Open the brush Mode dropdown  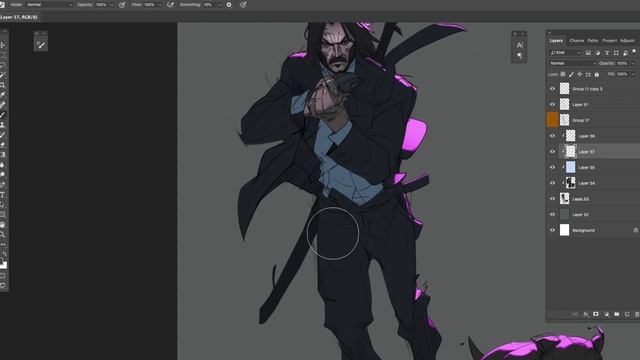pyautogui.click(x=49, y=5)
